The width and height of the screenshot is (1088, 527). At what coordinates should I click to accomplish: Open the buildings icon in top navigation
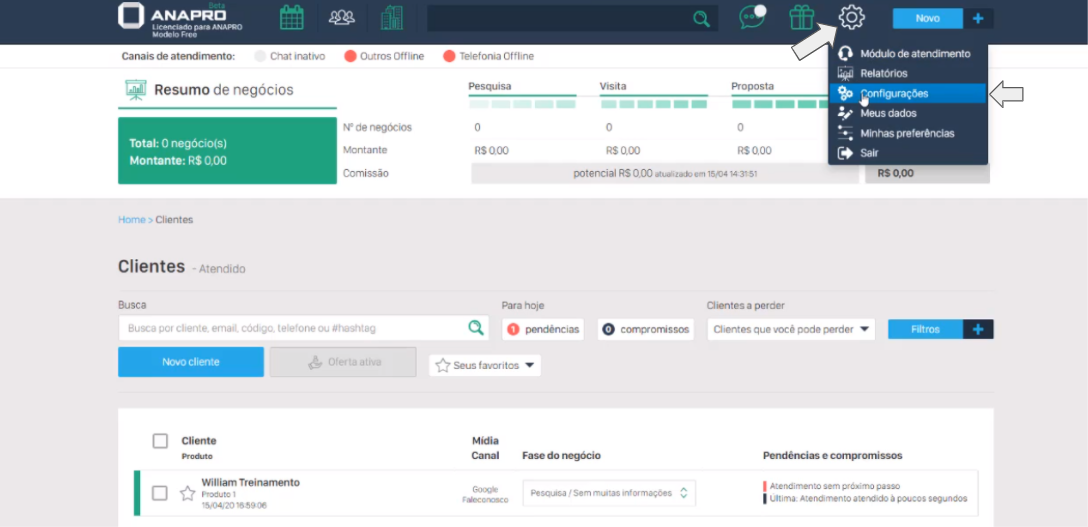(x=392, y=18)
